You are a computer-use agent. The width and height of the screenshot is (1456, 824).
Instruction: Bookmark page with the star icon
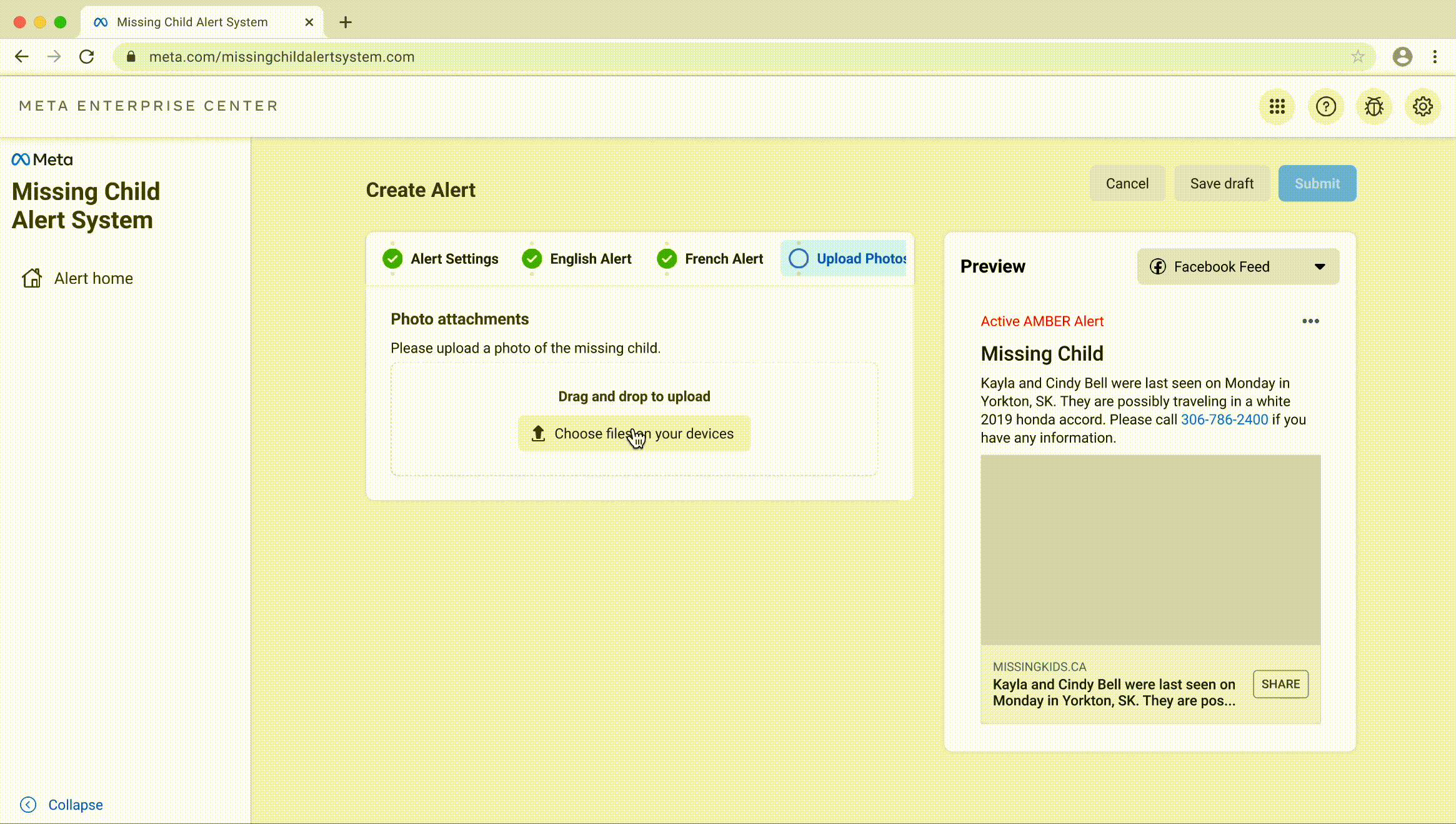point(1357,57)
